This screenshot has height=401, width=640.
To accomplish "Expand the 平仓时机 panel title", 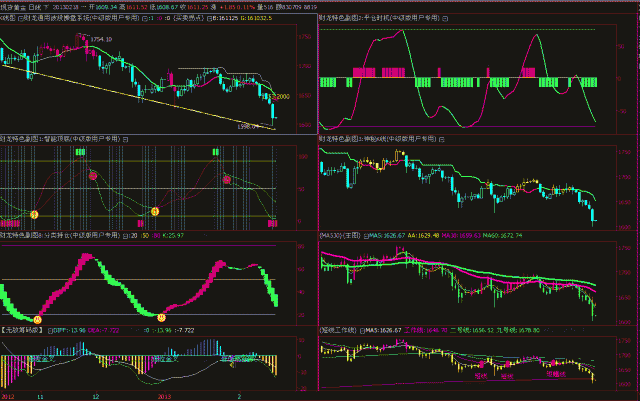I will [378, 18].
